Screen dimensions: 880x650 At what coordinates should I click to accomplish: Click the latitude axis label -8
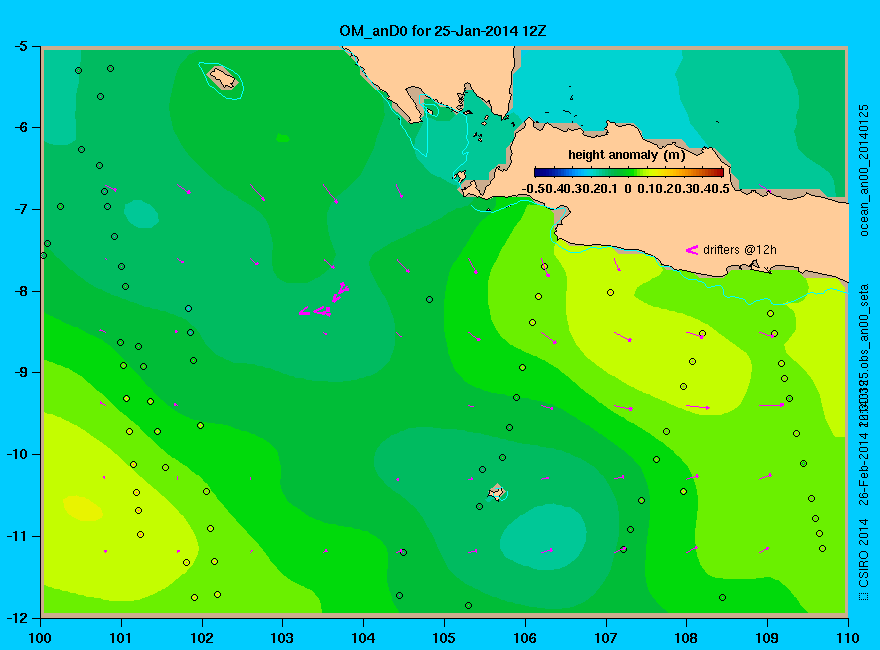point(20,291)
